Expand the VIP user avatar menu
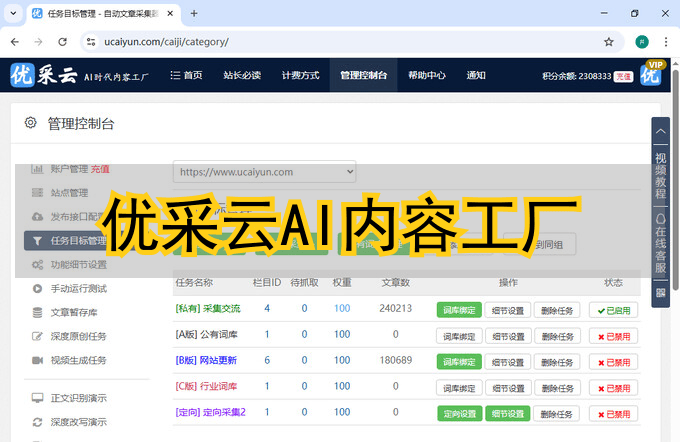Viewport: 680px width, 442px height. [x=651, y=75]
